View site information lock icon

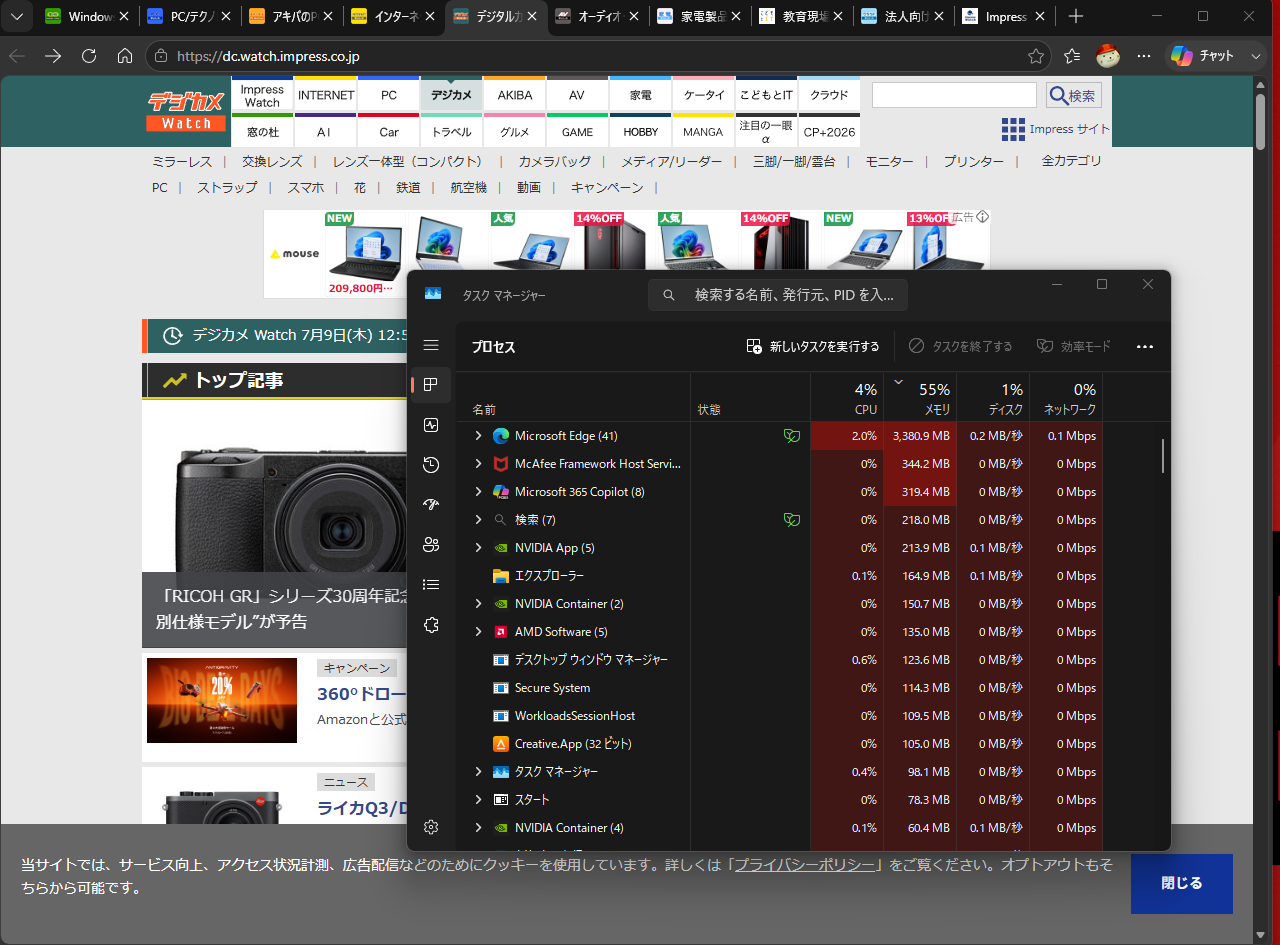(162, 56)
